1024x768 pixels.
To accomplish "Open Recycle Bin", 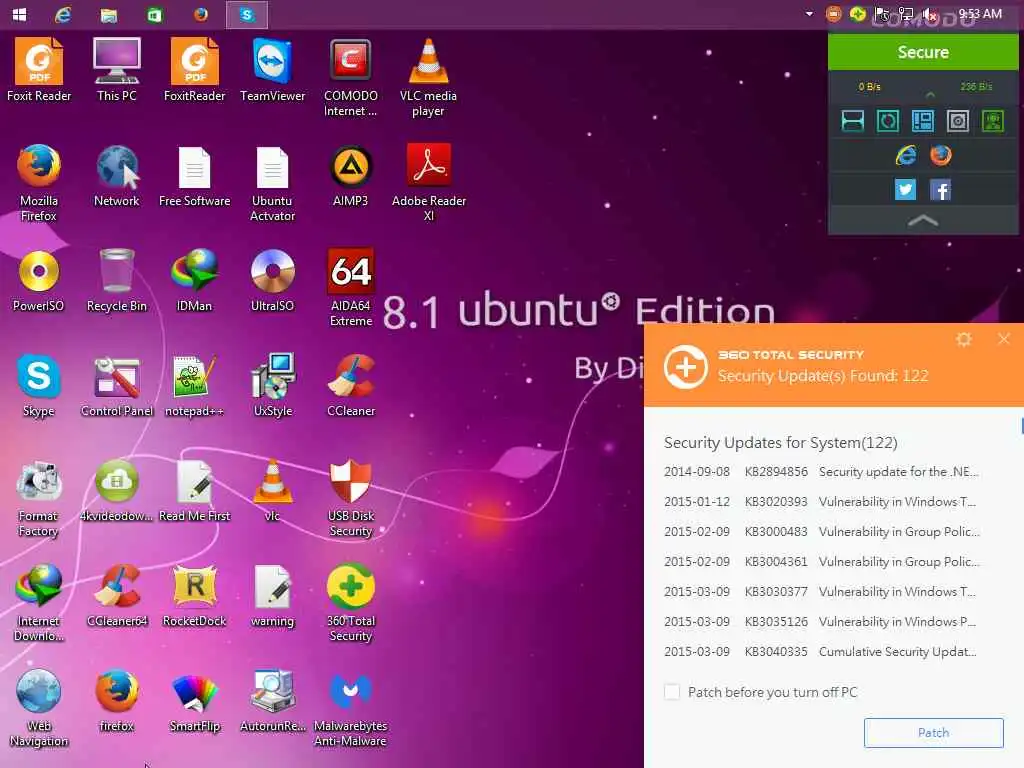I will tap(116, 280).
